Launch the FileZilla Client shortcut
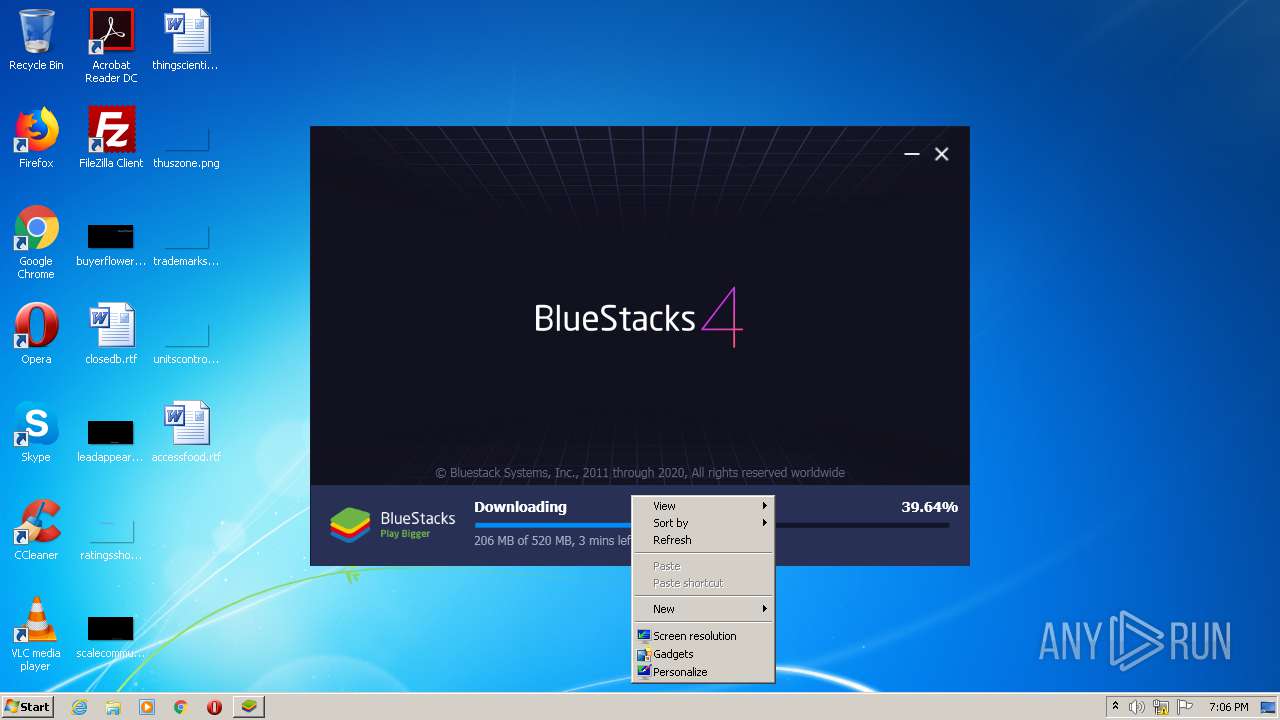 pos(111,138)
